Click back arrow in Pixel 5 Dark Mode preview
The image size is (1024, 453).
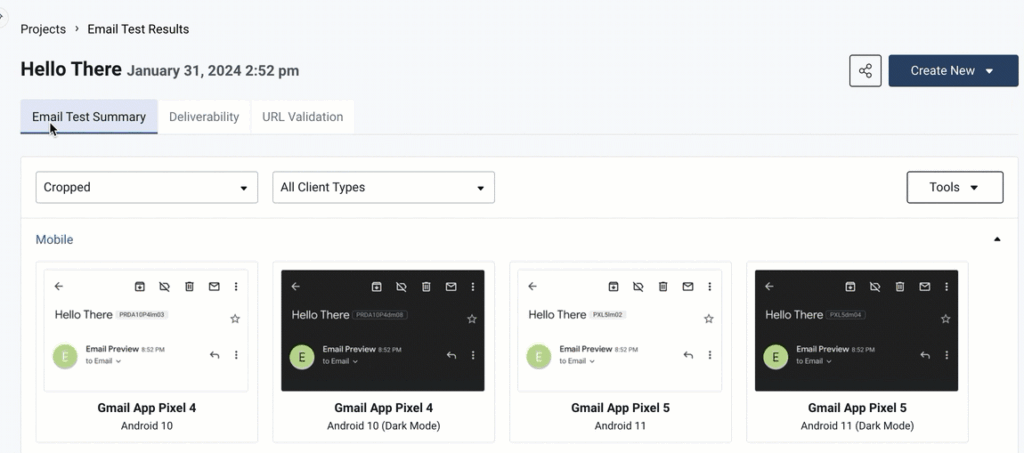[x=769, y=286]
